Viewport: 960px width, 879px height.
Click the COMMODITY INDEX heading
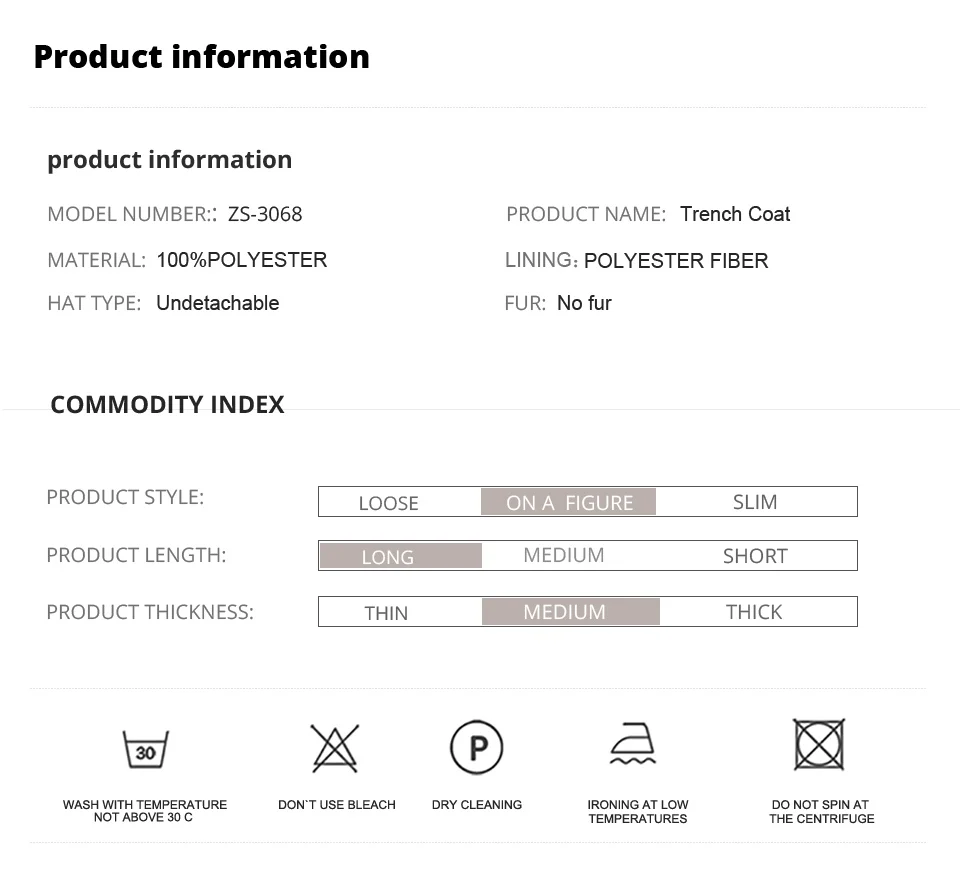click(167, 404)
